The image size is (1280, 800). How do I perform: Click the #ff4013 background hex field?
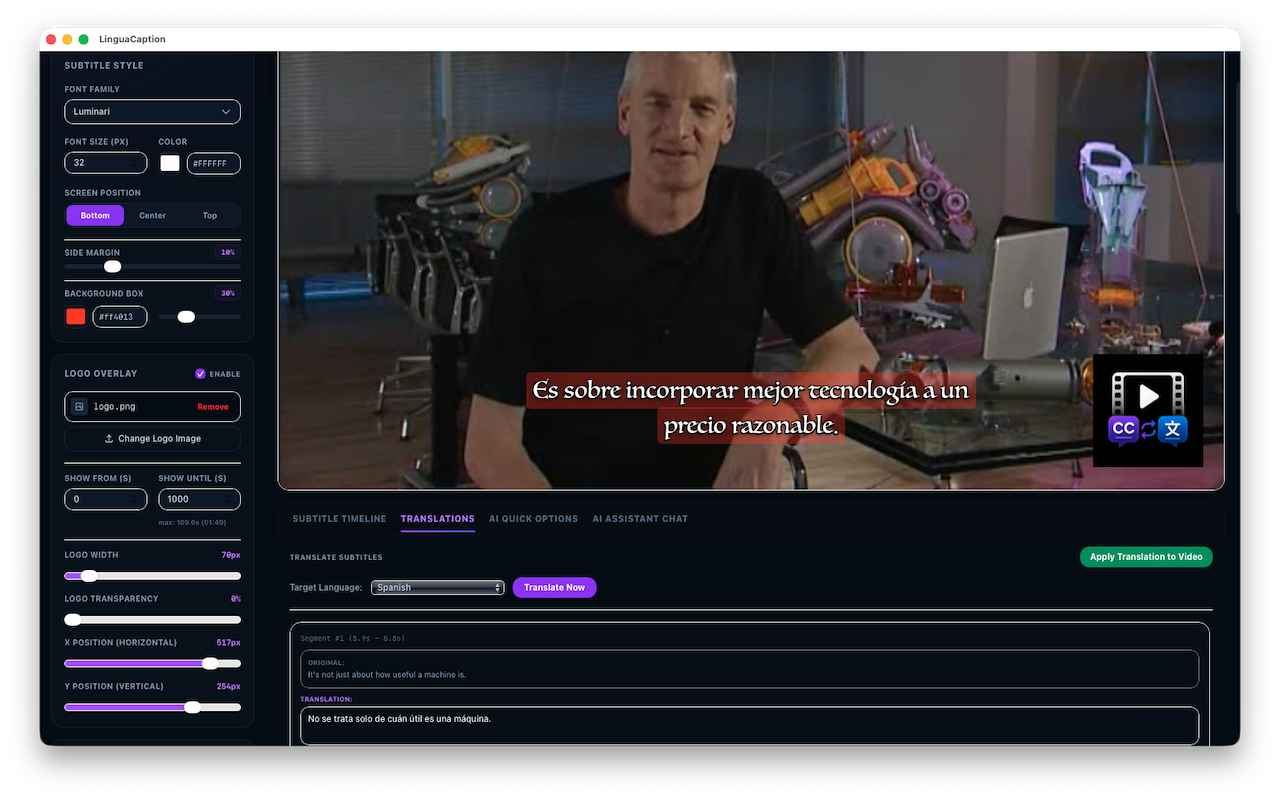[120, 317]
